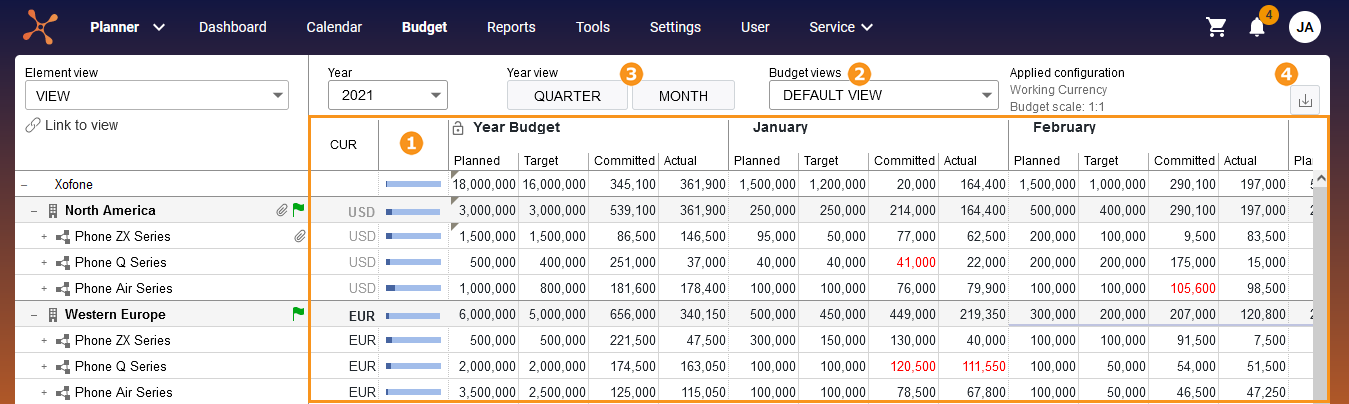Collapse the North America node

pos(33,210)
